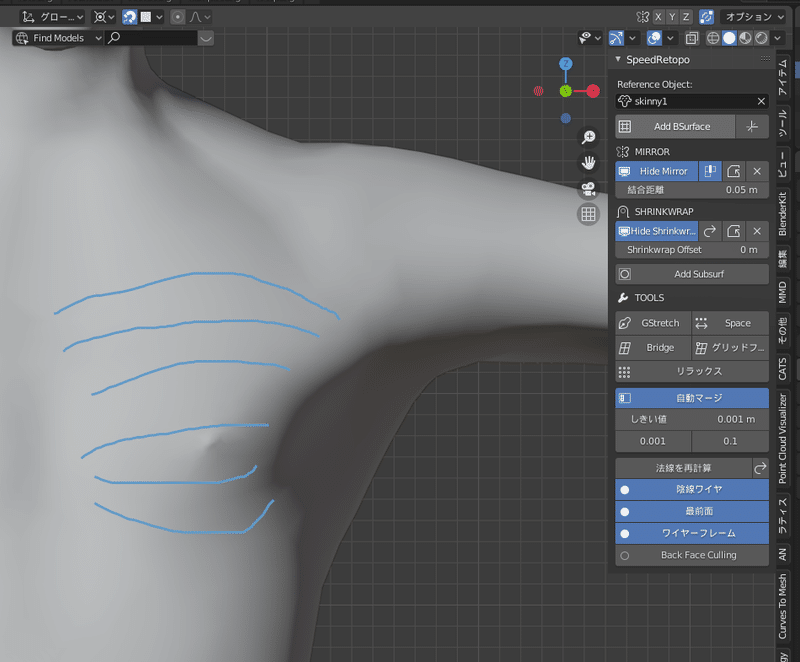The height and width of the screenshot is (662, 800).
Task: Toggle the ワイヤーフレーム option
Action: pyautogui.click(x=692, y=533)
